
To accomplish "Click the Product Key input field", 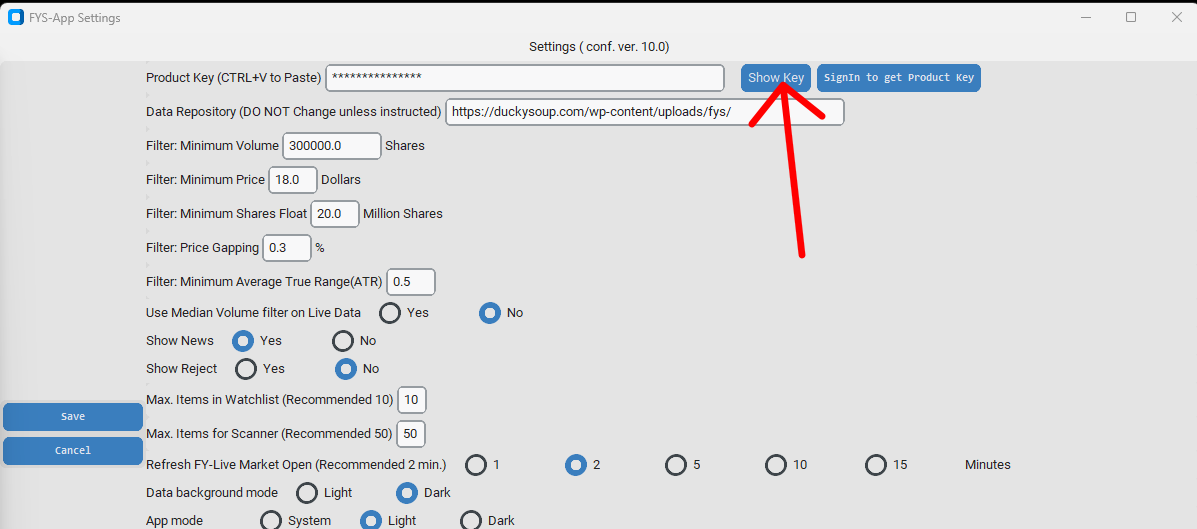I will coord(524,78).
